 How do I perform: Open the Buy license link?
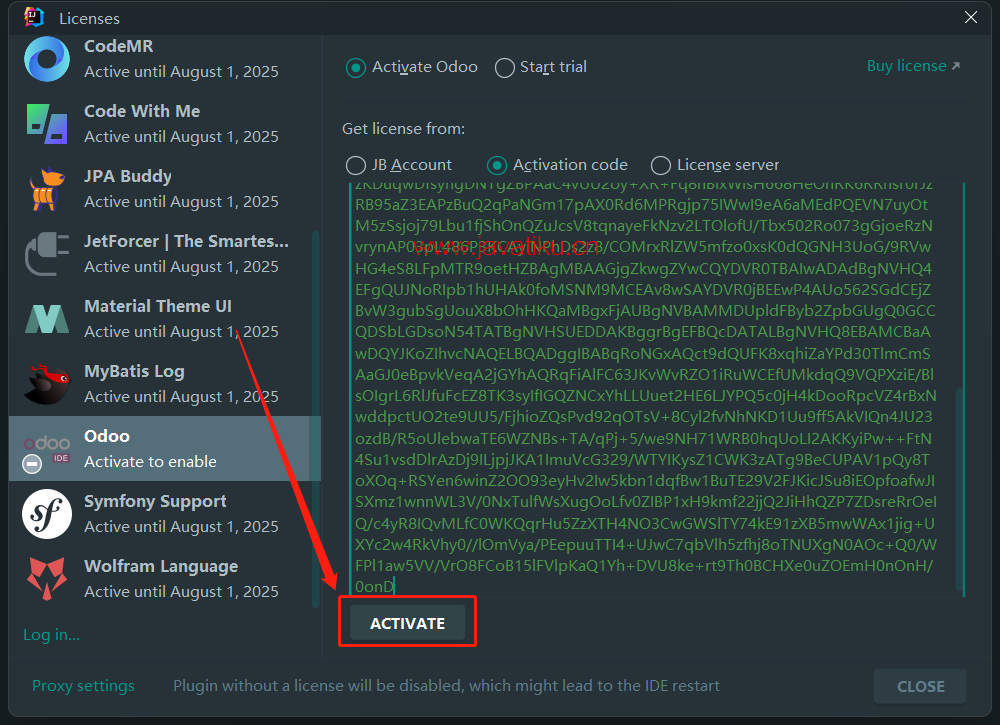[x=913, y=66]
